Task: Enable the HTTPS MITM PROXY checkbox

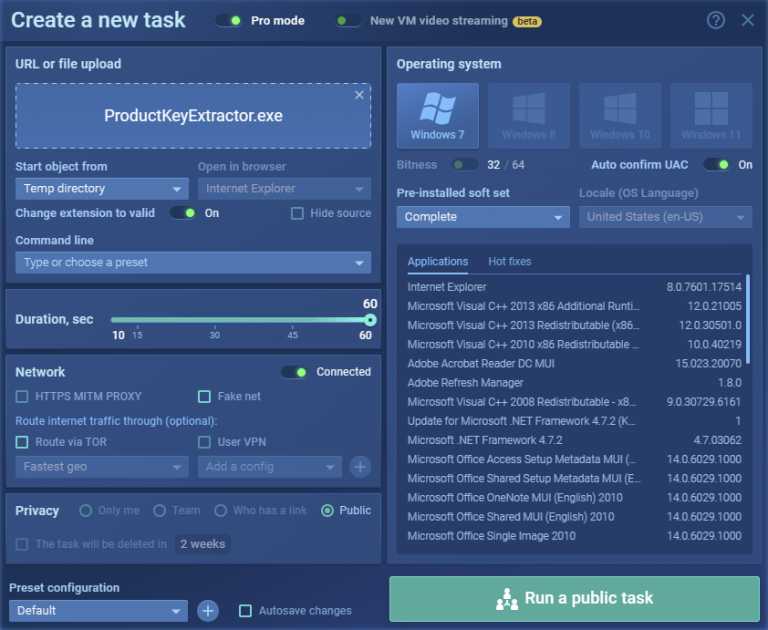Action: (22, 396)
